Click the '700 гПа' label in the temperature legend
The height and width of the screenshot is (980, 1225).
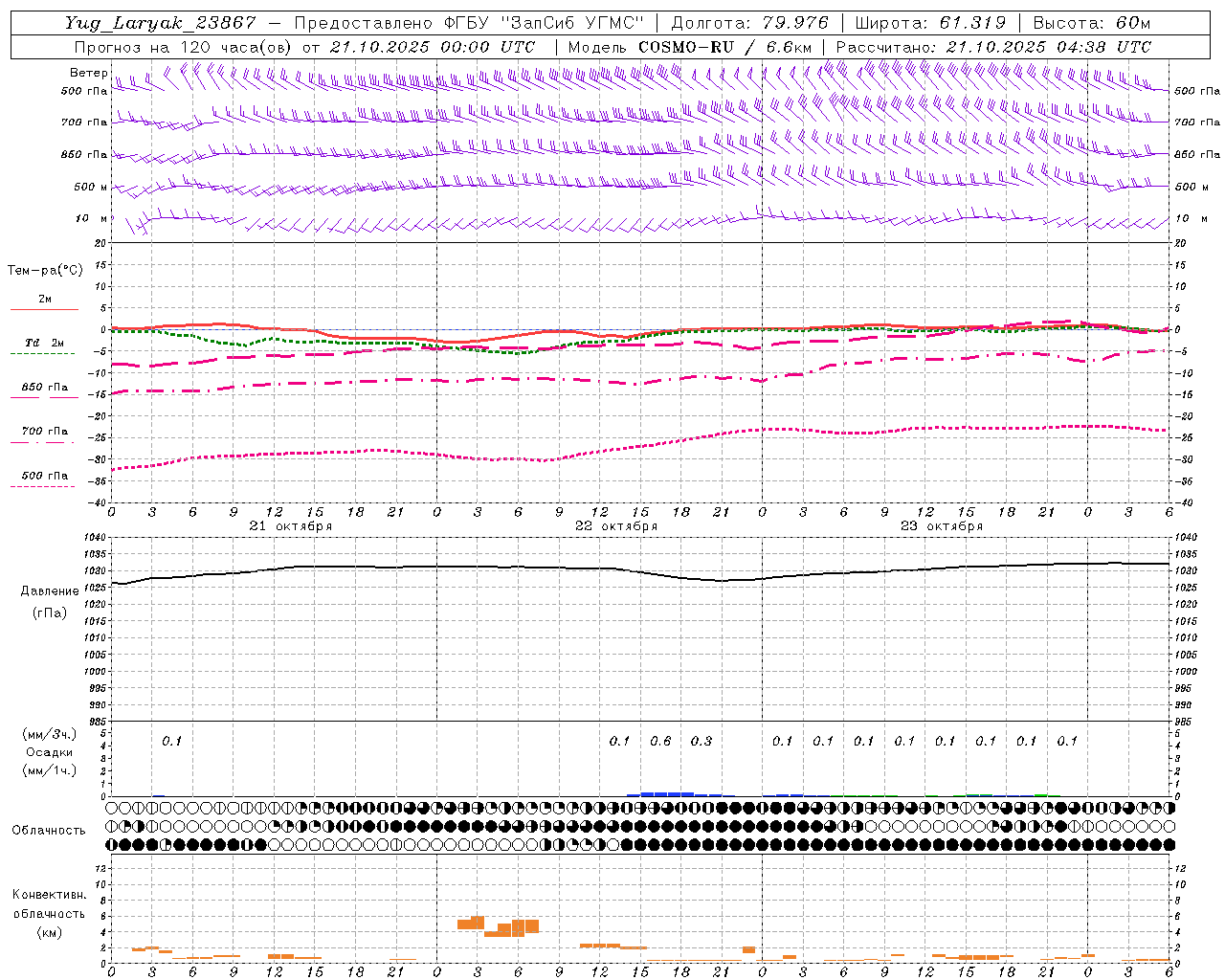click(45, 432)
